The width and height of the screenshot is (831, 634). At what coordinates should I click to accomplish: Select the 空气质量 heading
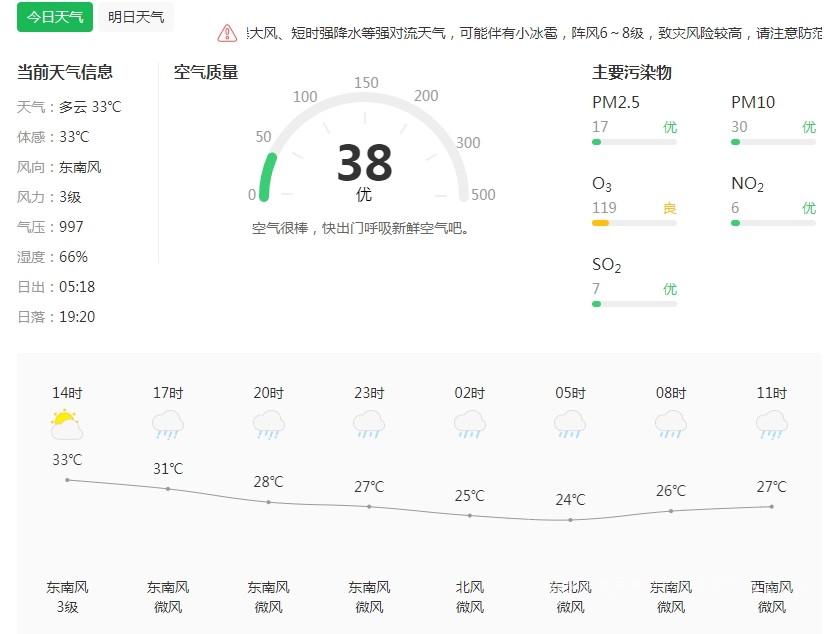point(206,72)
